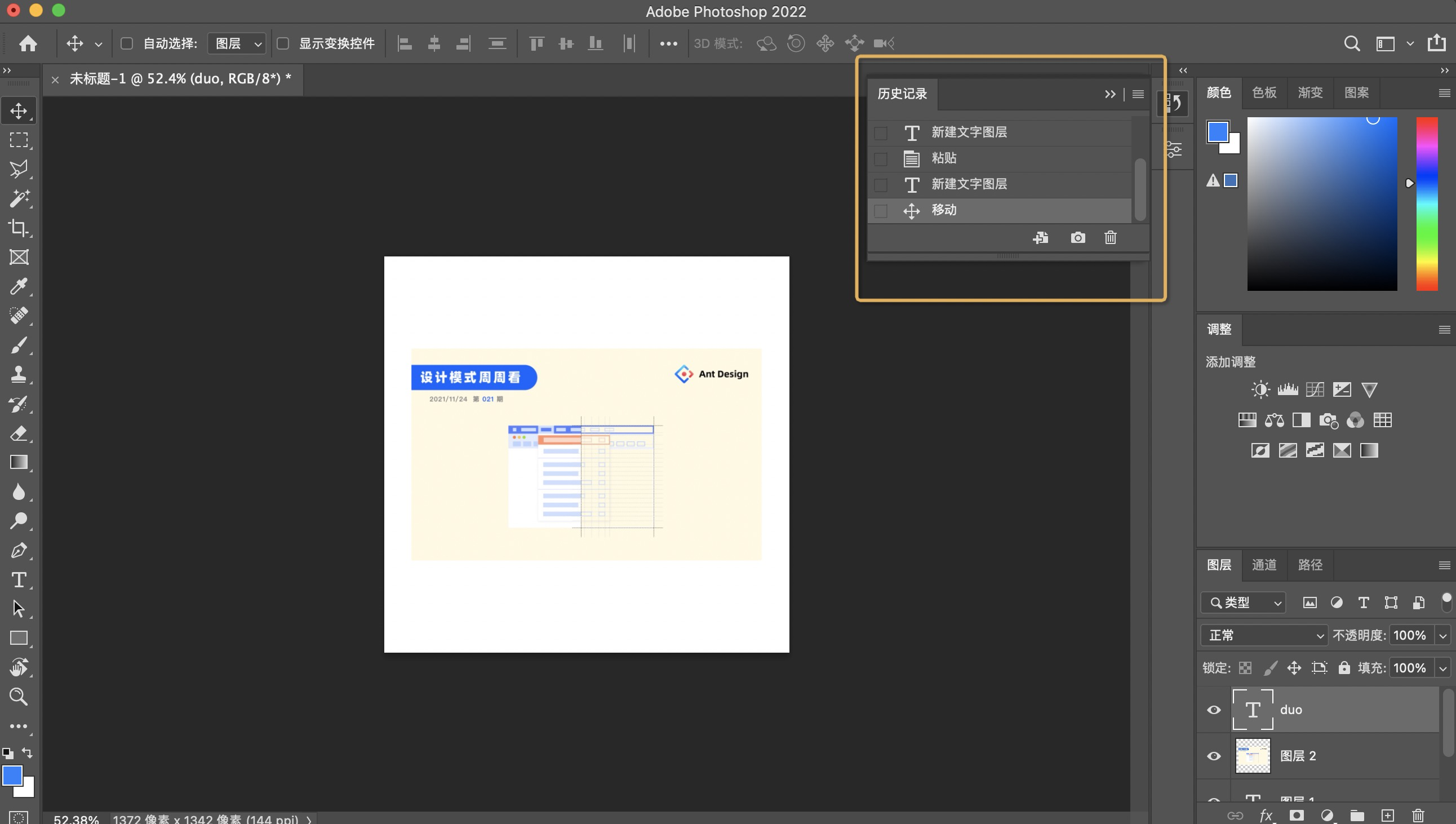The height and width of the screenshot is (824, 1456).
Task: Select the 粘贴 history state
Action: (943, 158)
